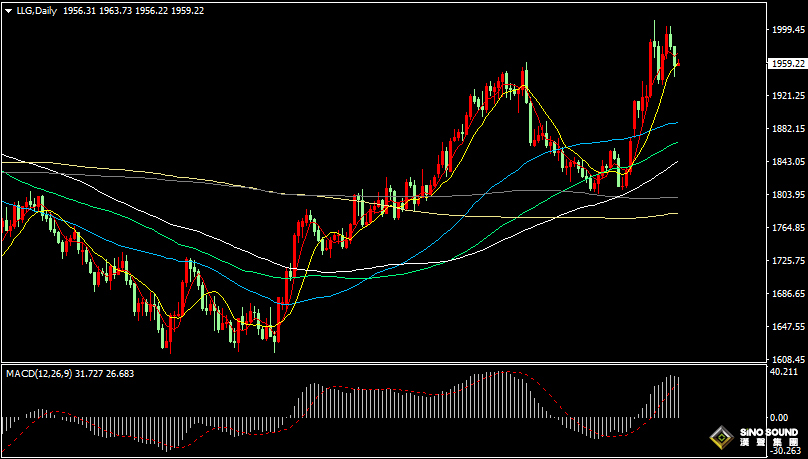Screen dimensions: 808x459
Task: Click the MACD values 31.727 26.683
Action: pos(105,374)
